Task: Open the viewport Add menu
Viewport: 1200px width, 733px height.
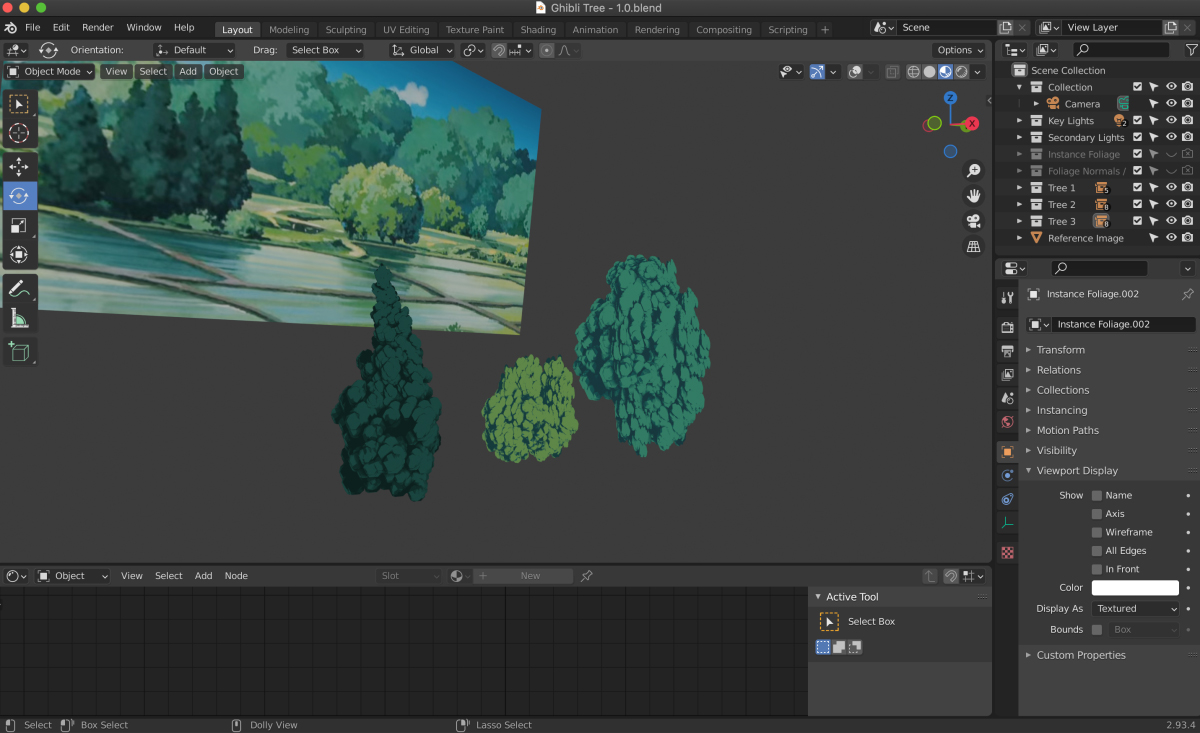Action: tap(188, 71)
